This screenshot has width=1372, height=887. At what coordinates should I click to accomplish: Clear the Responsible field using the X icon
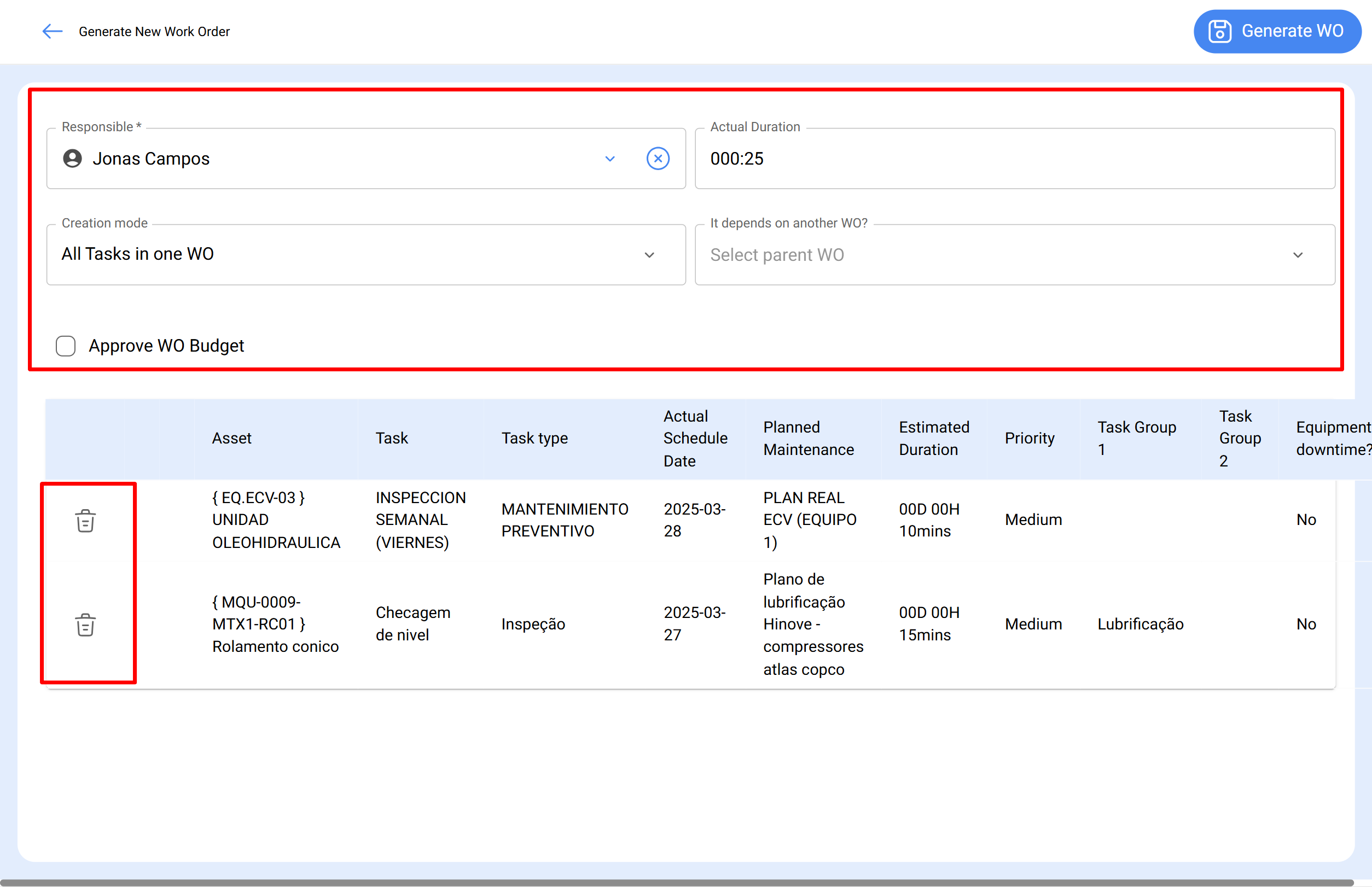pyautogui.click(x=658, y=159)
